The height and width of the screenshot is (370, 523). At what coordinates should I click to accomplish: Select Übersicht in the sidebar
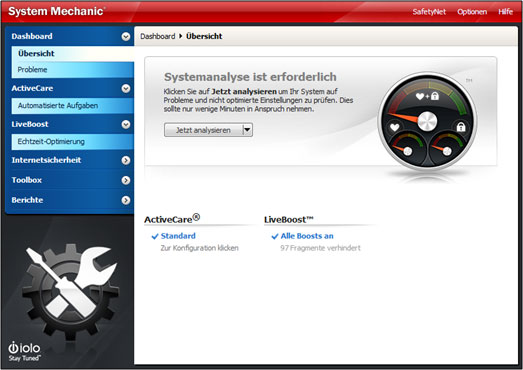pyautogui.click(x=73, y=53)
